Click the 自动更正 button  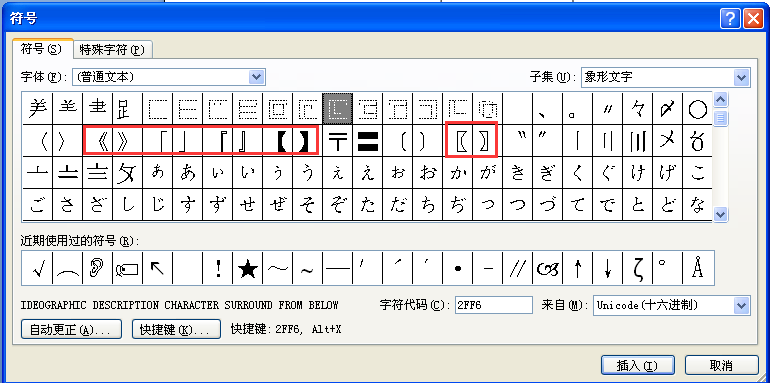point(71,329)
